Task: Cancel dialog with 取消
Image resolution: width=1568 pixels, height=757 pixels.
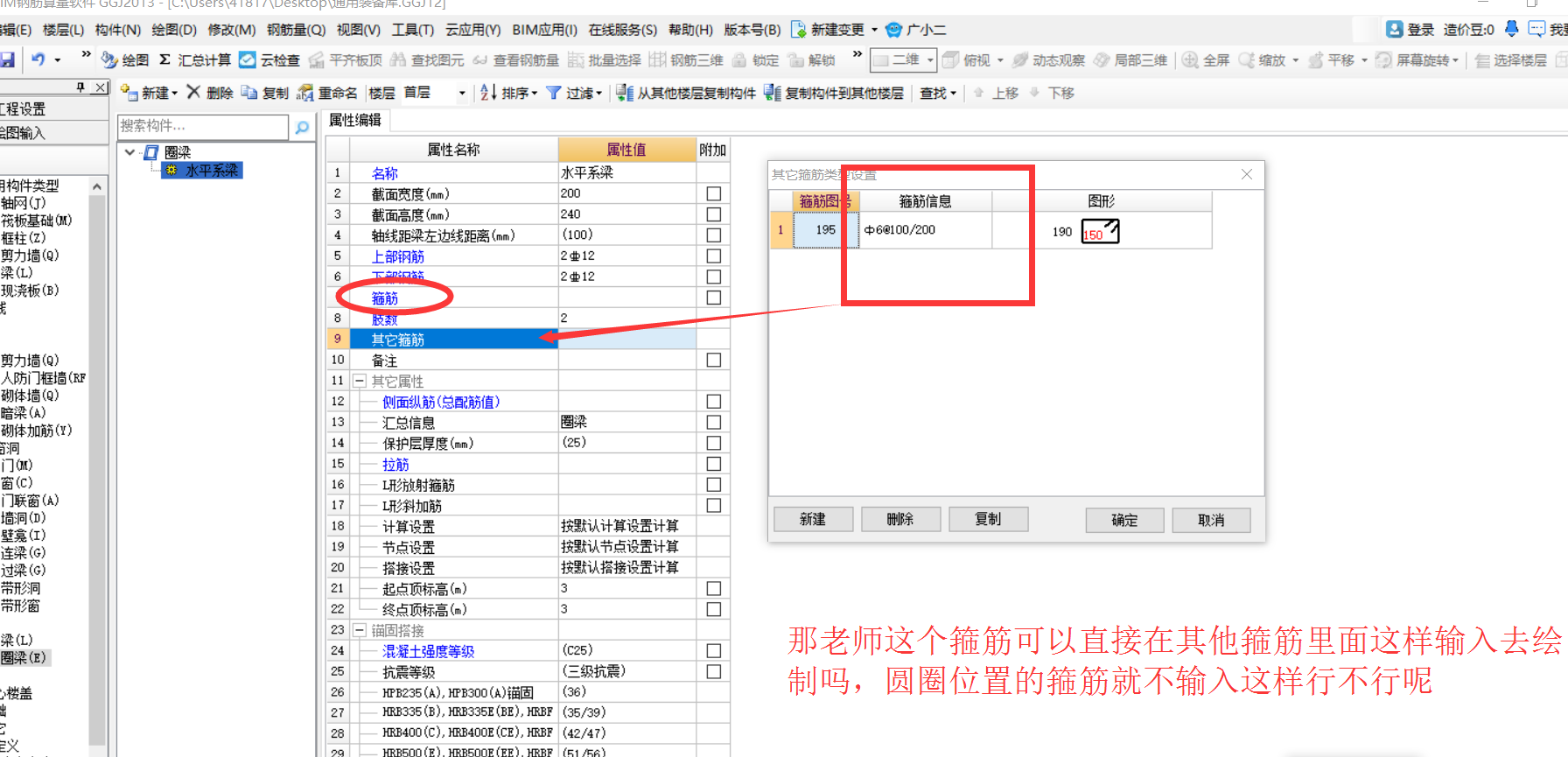Action: click(1211, 520)
